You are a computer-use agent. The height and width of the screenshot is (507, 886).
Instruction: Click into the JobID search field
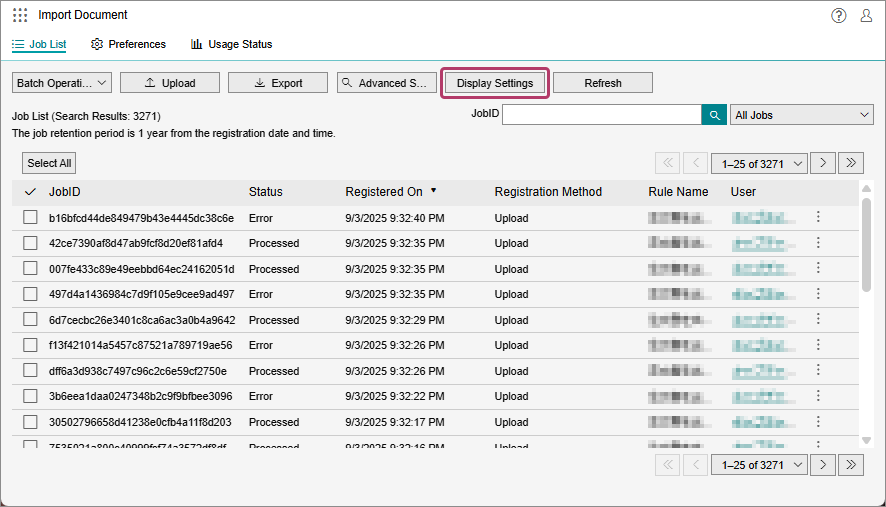pyautogui.click(x=602, y=115)
